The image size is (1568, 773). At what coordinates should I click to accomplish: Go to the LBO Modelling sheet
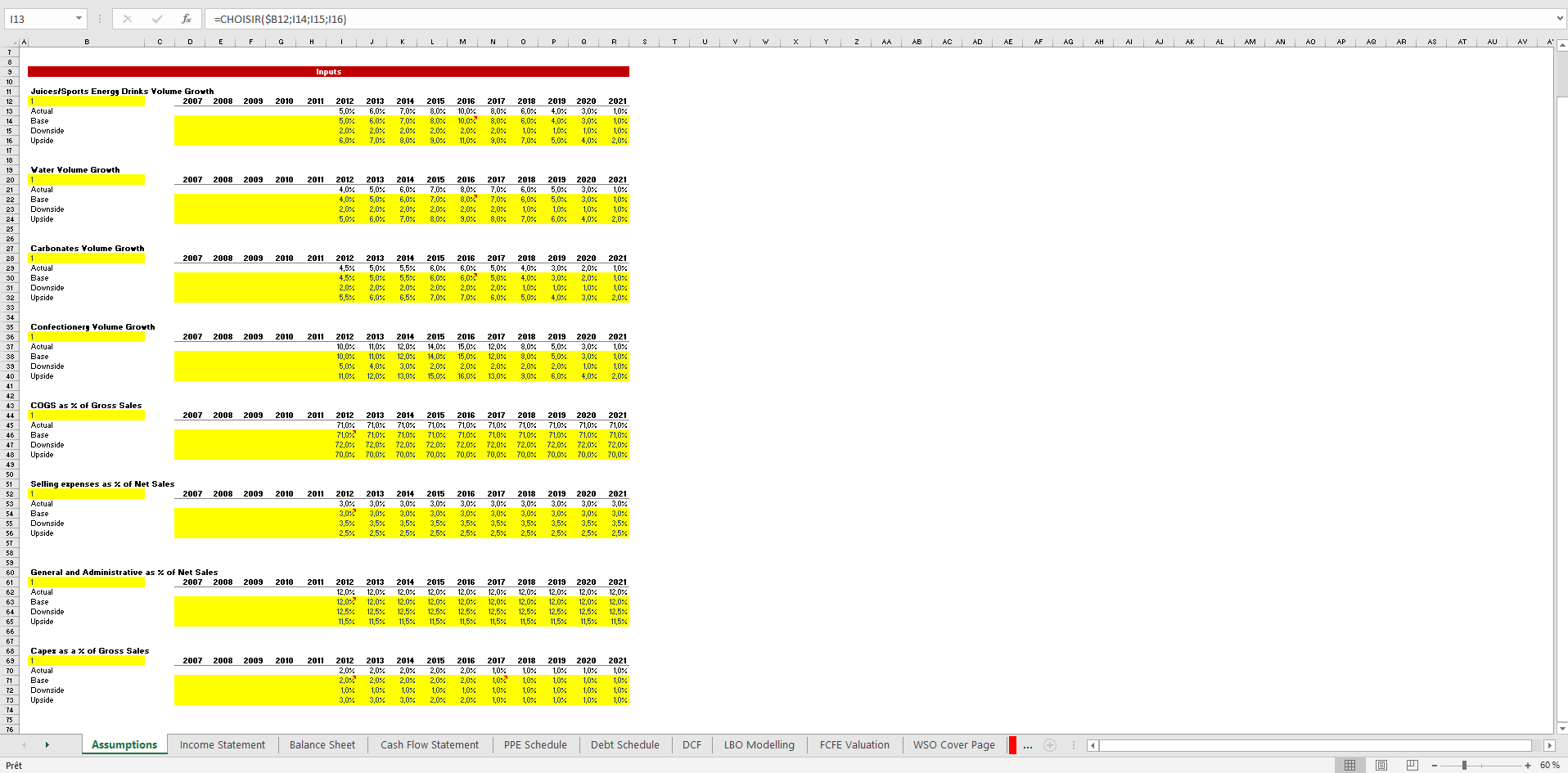759,745
